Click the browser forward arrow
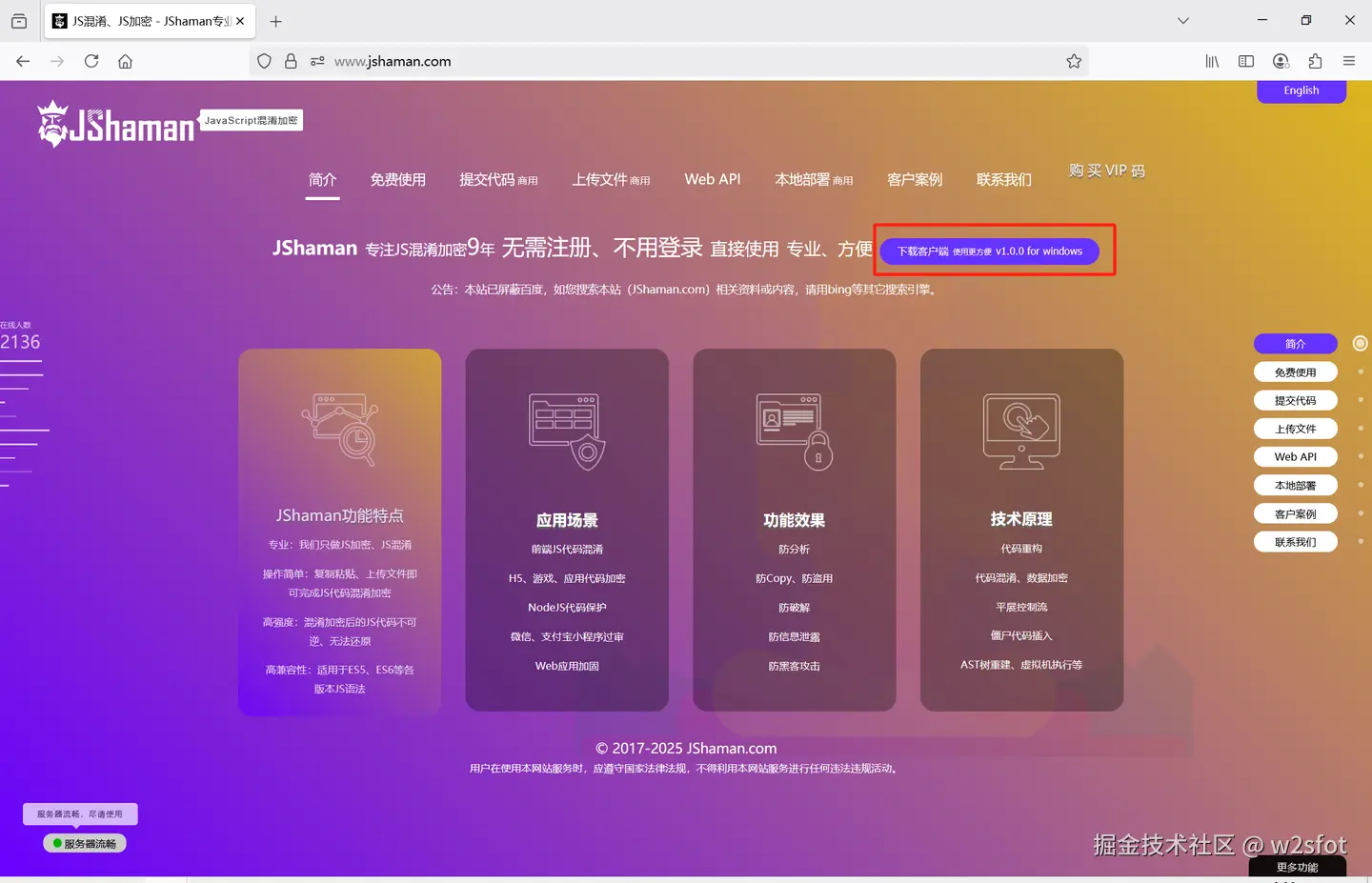The height and width of the screenshot is (883, 1372). 57,61
